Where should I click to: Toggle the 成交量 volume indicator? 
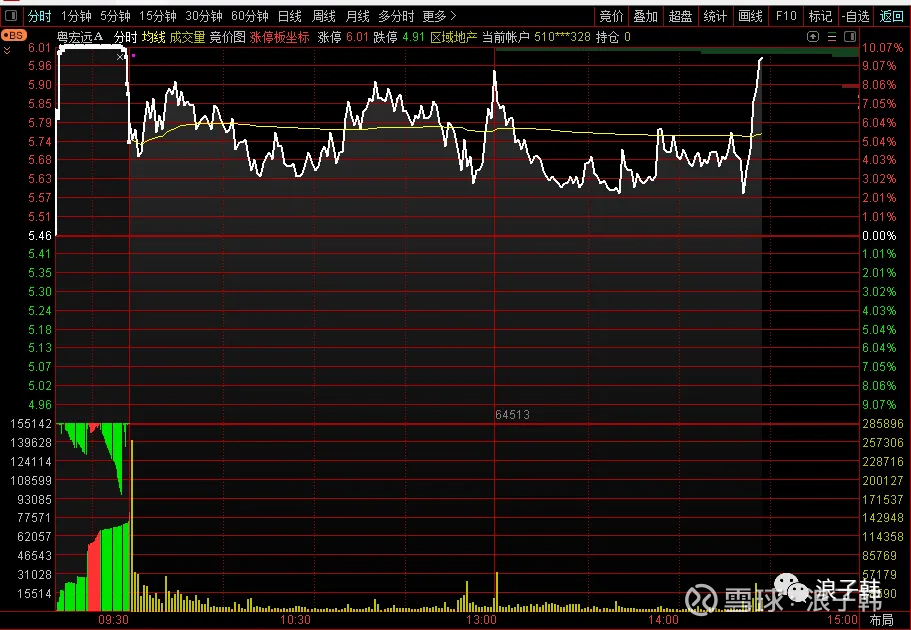click(x=187, y=37)
